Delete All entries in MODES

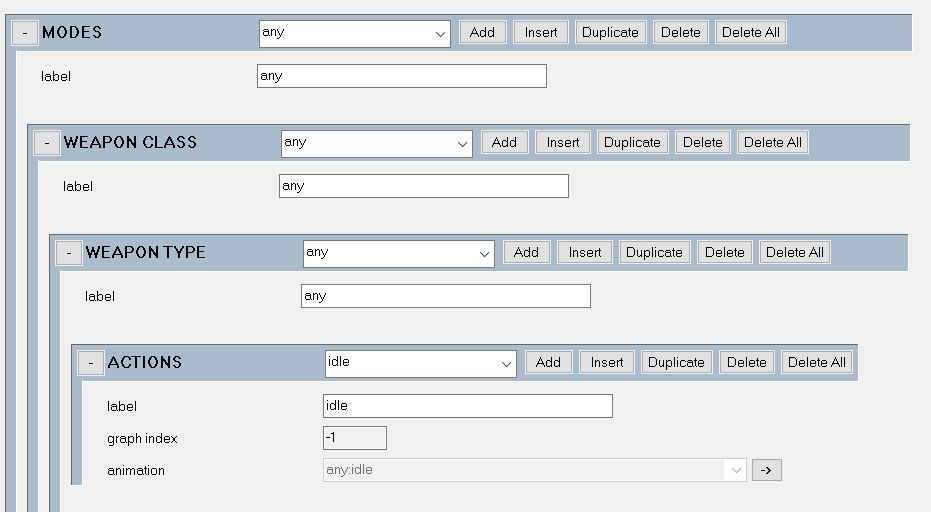pos(751,32)
